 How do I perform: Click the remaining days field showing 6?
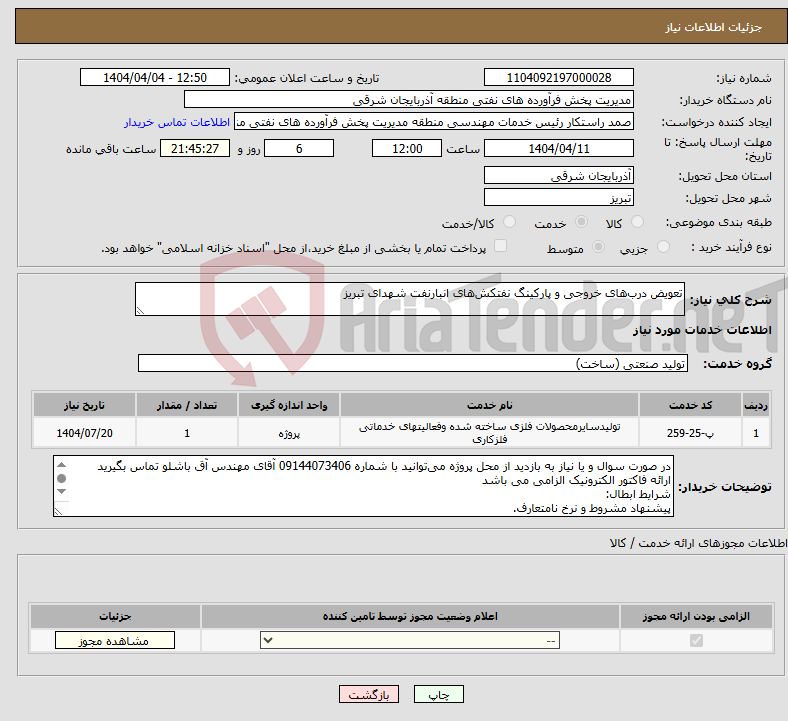pos(299,149)
